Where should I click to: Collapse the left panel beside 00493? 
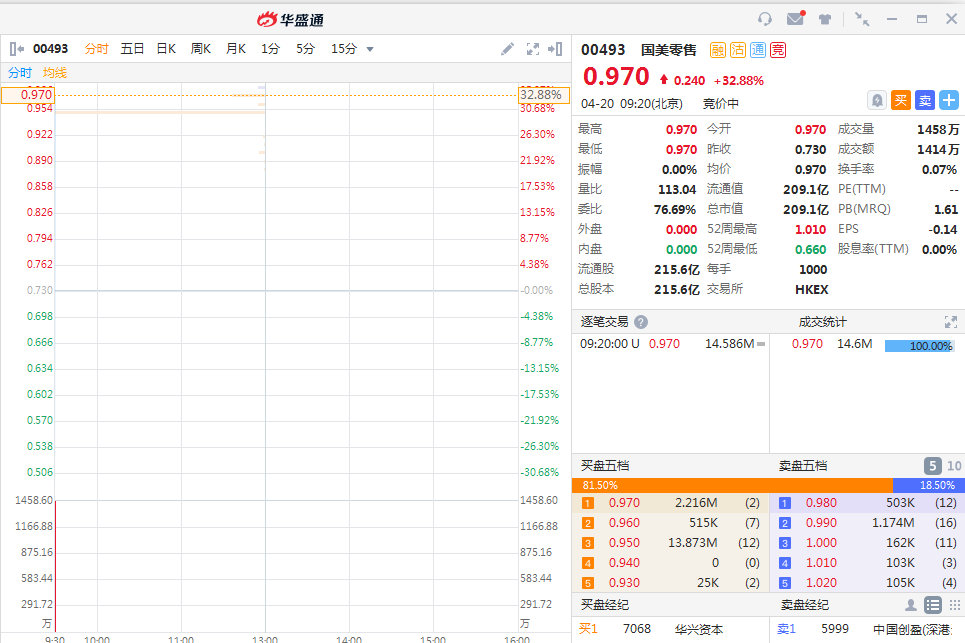pyautogui.click(x=16, y=49)
